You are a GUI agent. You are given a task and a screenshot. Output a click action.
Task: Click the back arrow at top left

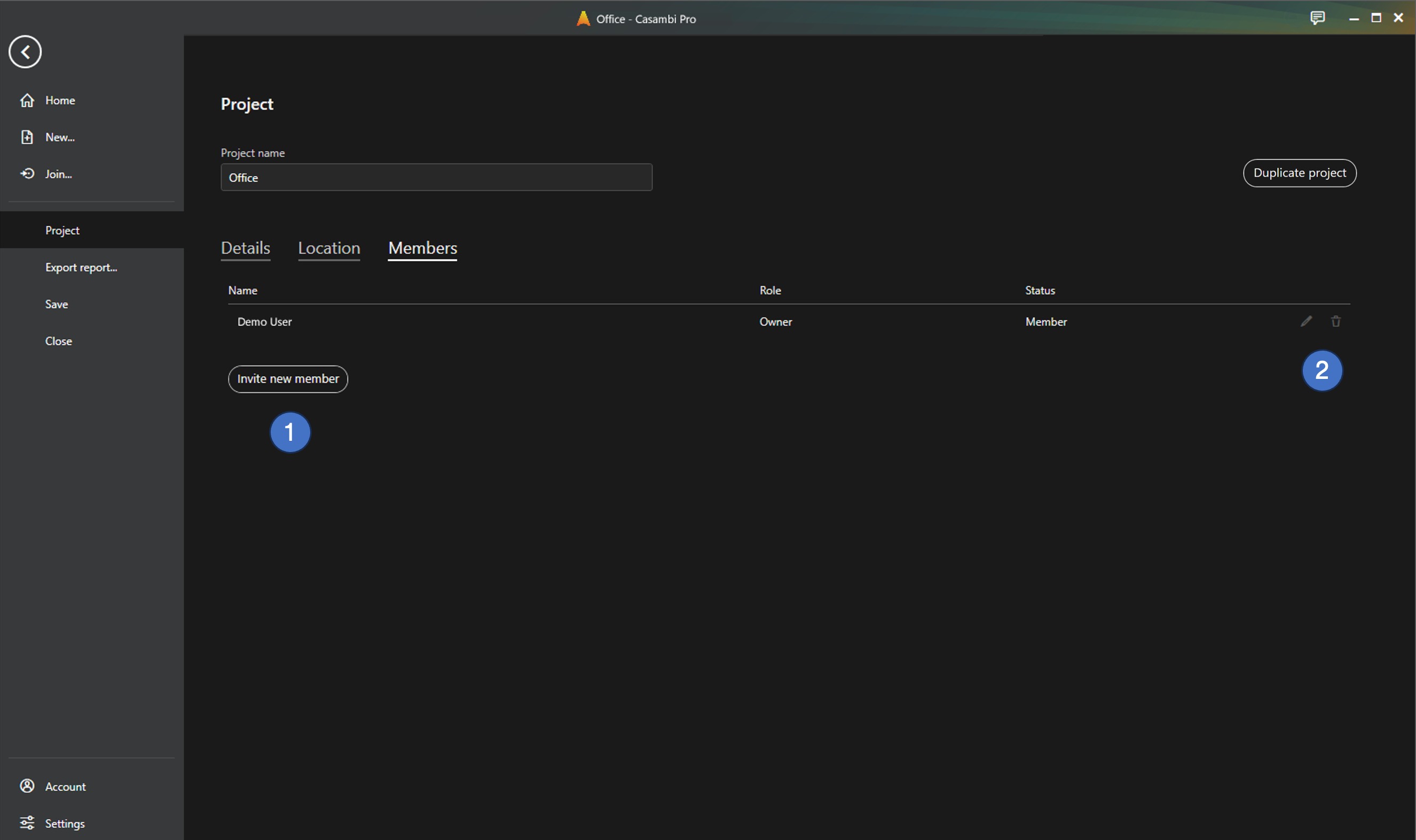click(25, 52)
